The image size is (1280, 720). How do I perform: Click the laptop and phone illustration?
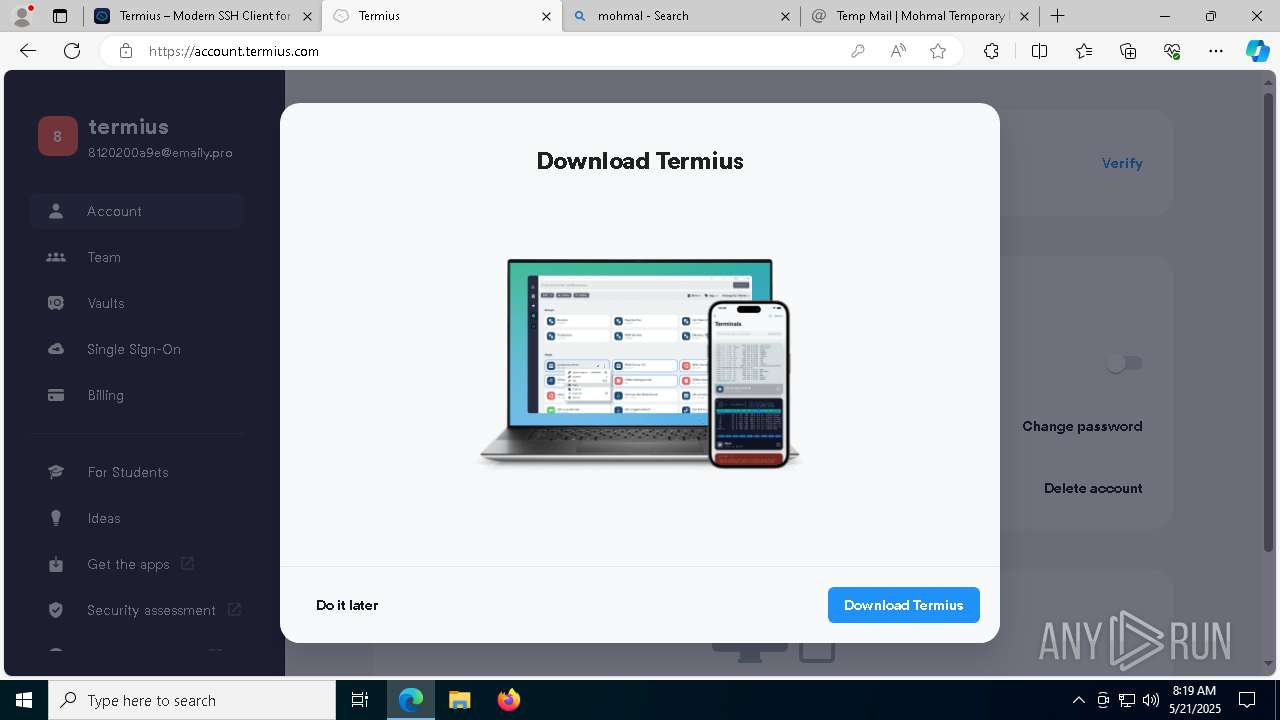640,363
